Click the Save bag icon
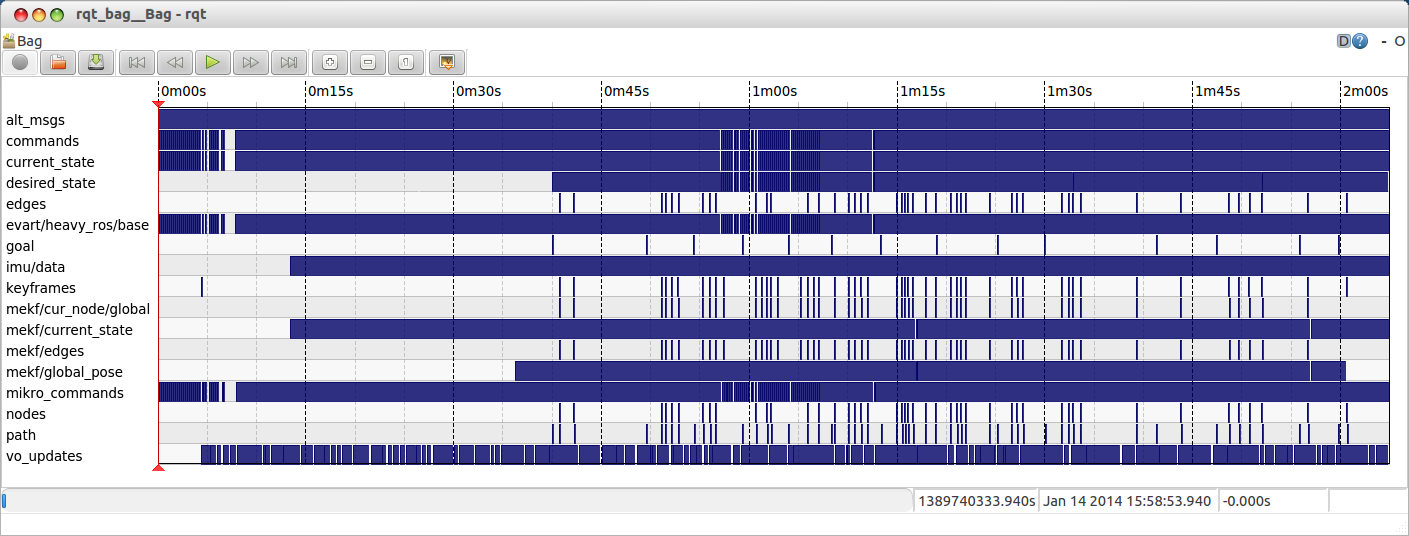The width and height of the screenshot is (1409, 536). 96,62
